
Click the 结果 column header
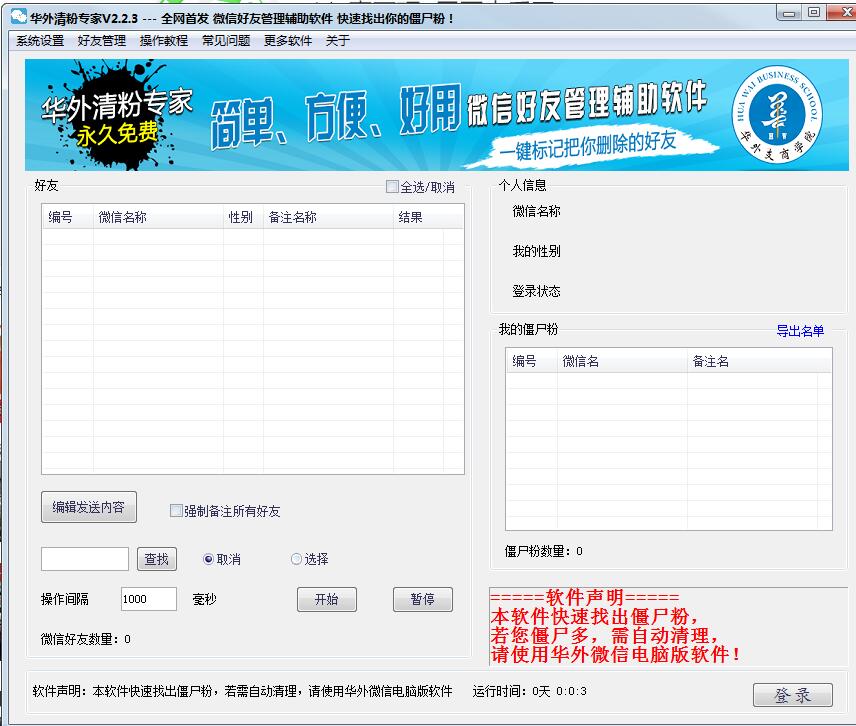point(418,217)
